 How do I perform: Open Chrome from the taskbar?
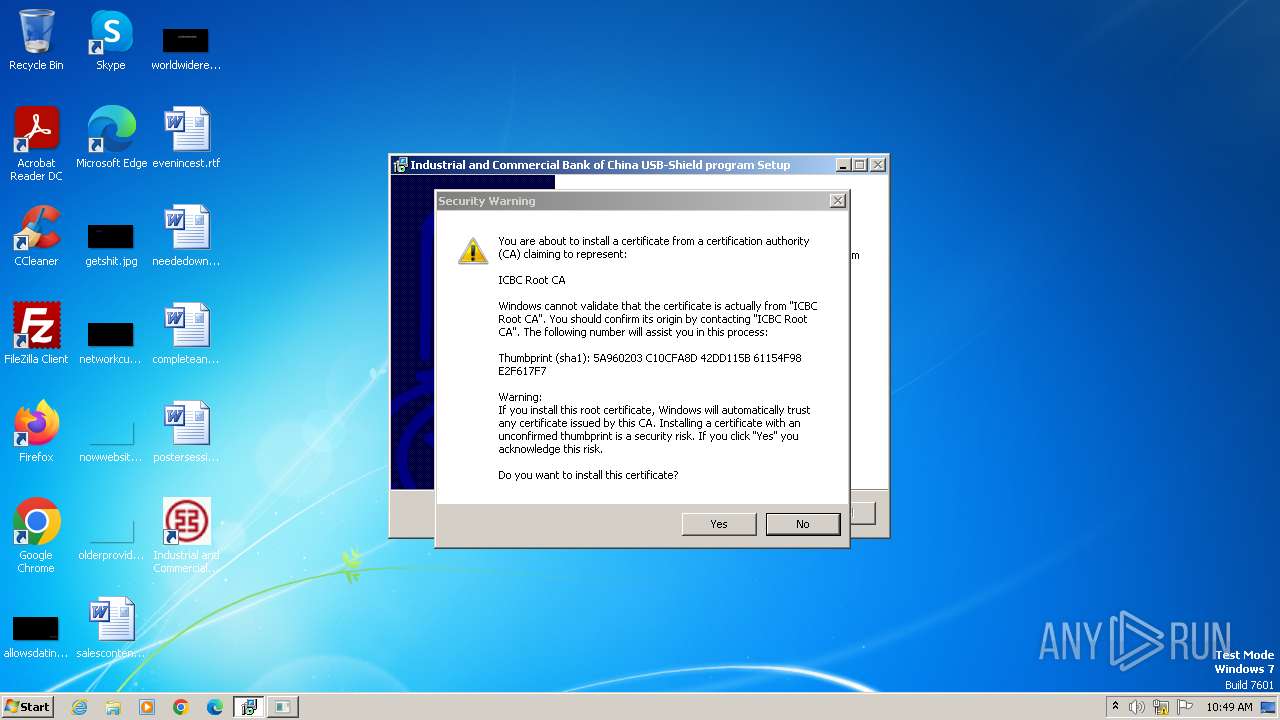pos(181,707)
